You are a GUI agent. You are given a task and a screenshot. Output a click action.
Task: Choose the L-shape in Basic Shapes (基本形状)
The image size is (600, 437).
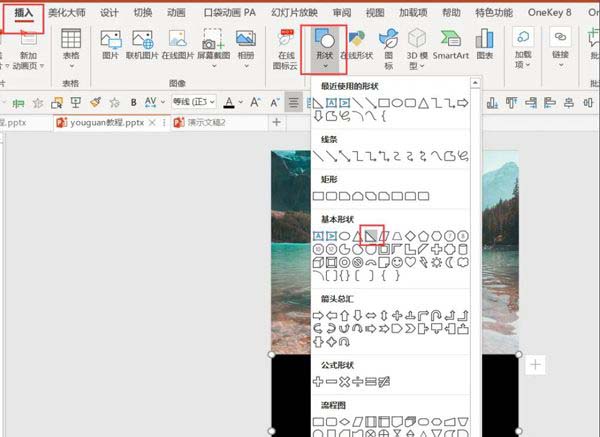click(x=410, y=249)
